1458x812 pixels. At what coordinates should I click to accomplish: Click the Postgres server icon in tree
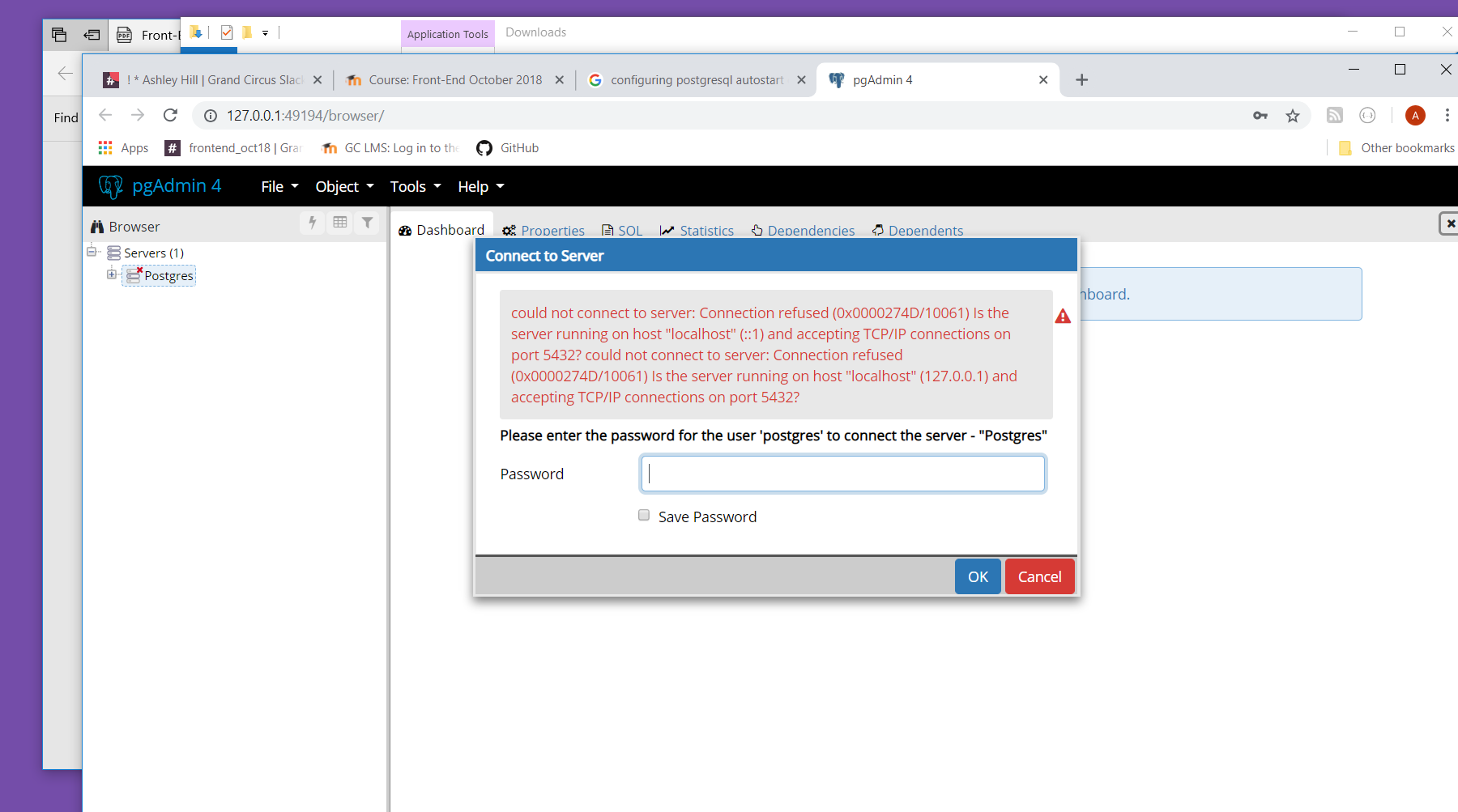pyautogui.click(x=134, y=276)
